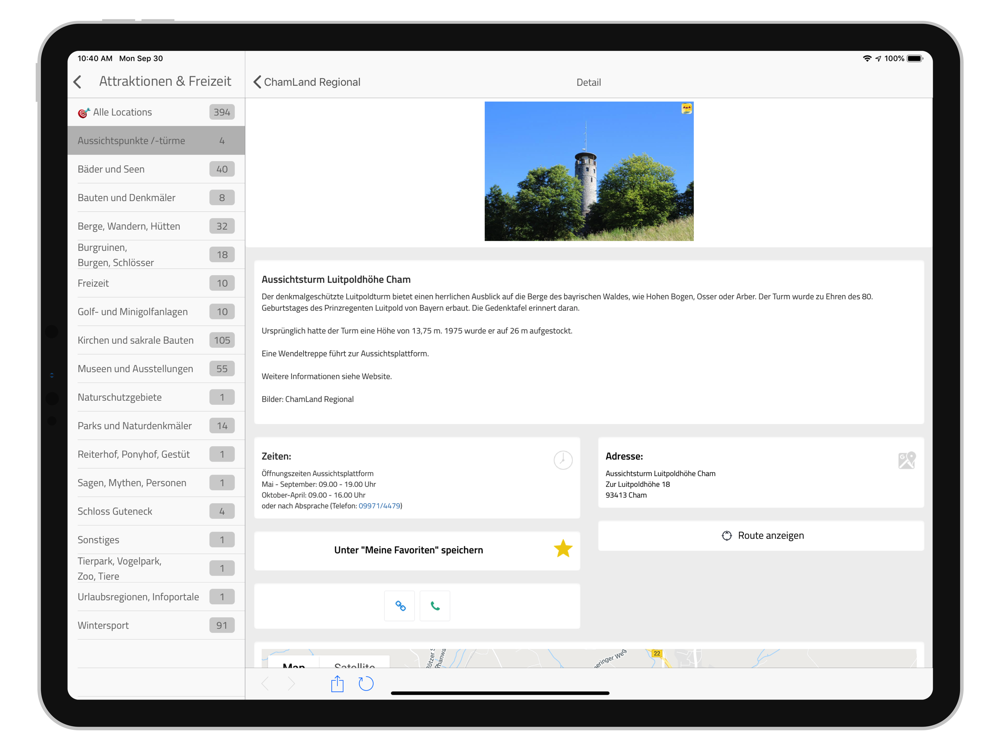Open Museen und Ausstellungen category

click(156, 369)
